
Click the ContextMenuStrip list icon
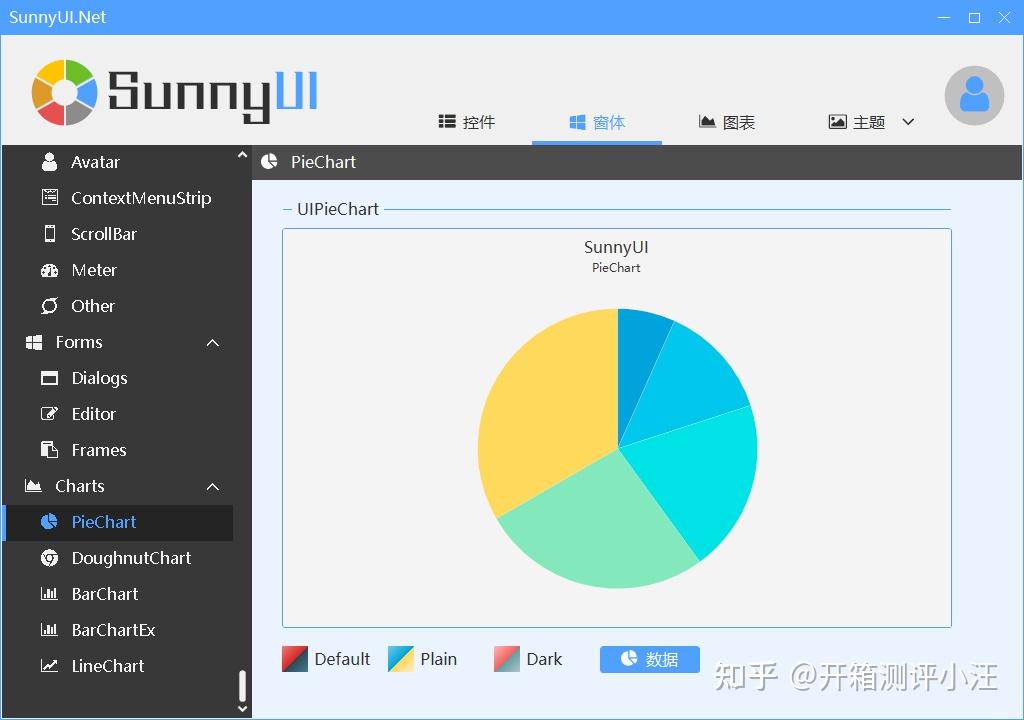click(50, 197)
